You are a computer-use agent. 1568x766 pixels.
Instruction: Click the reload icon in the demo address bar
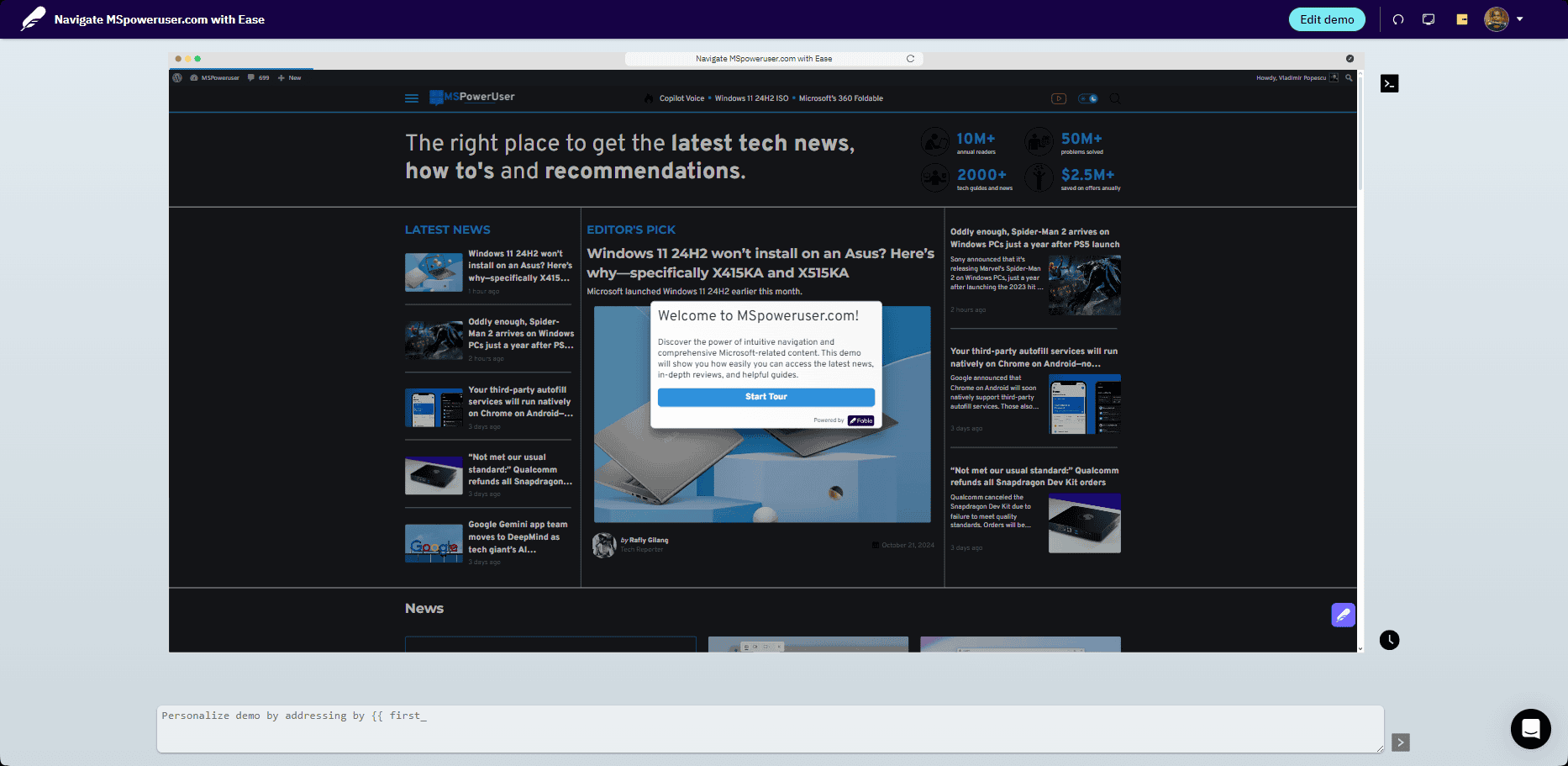(910, 59)
